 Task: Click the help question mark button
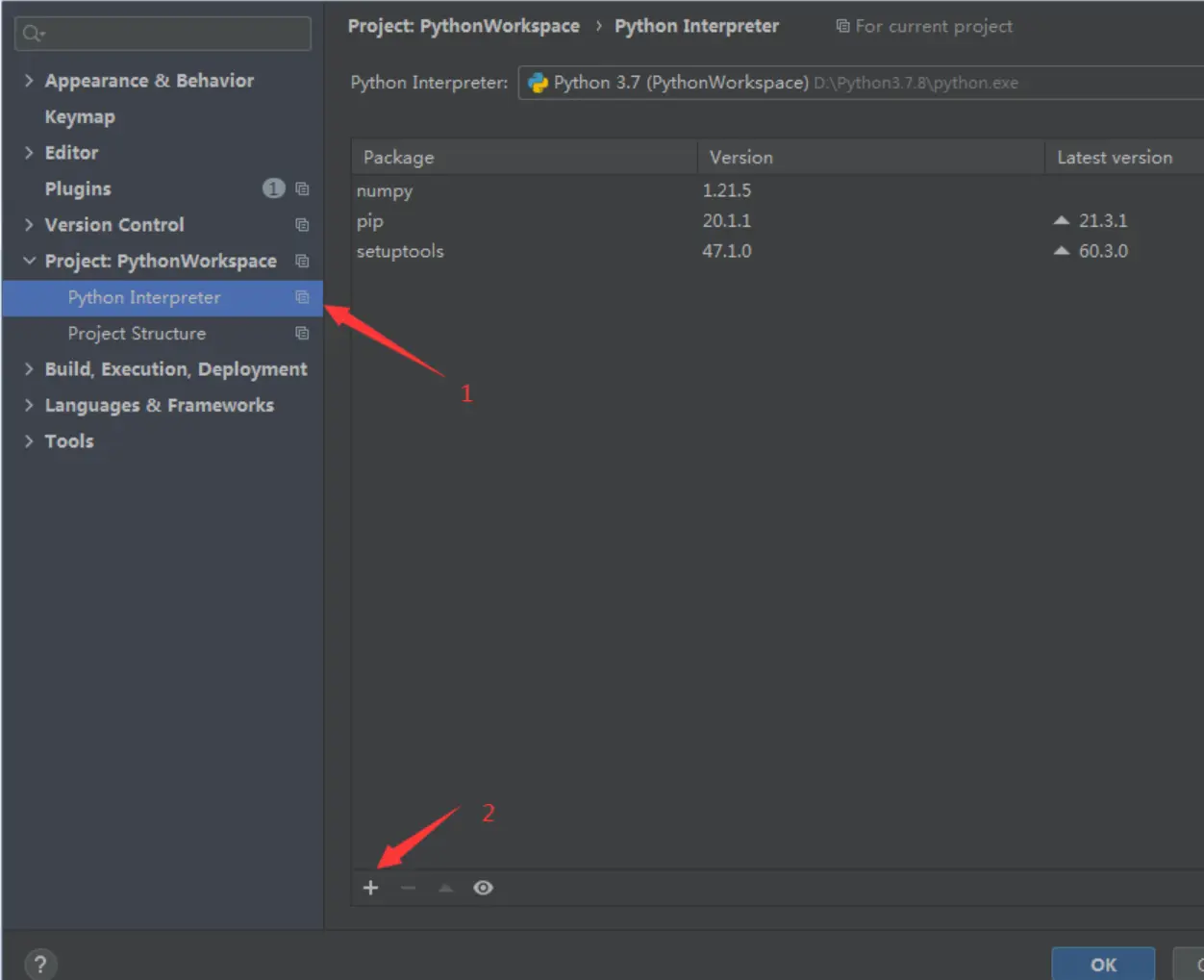click(40, 964)
